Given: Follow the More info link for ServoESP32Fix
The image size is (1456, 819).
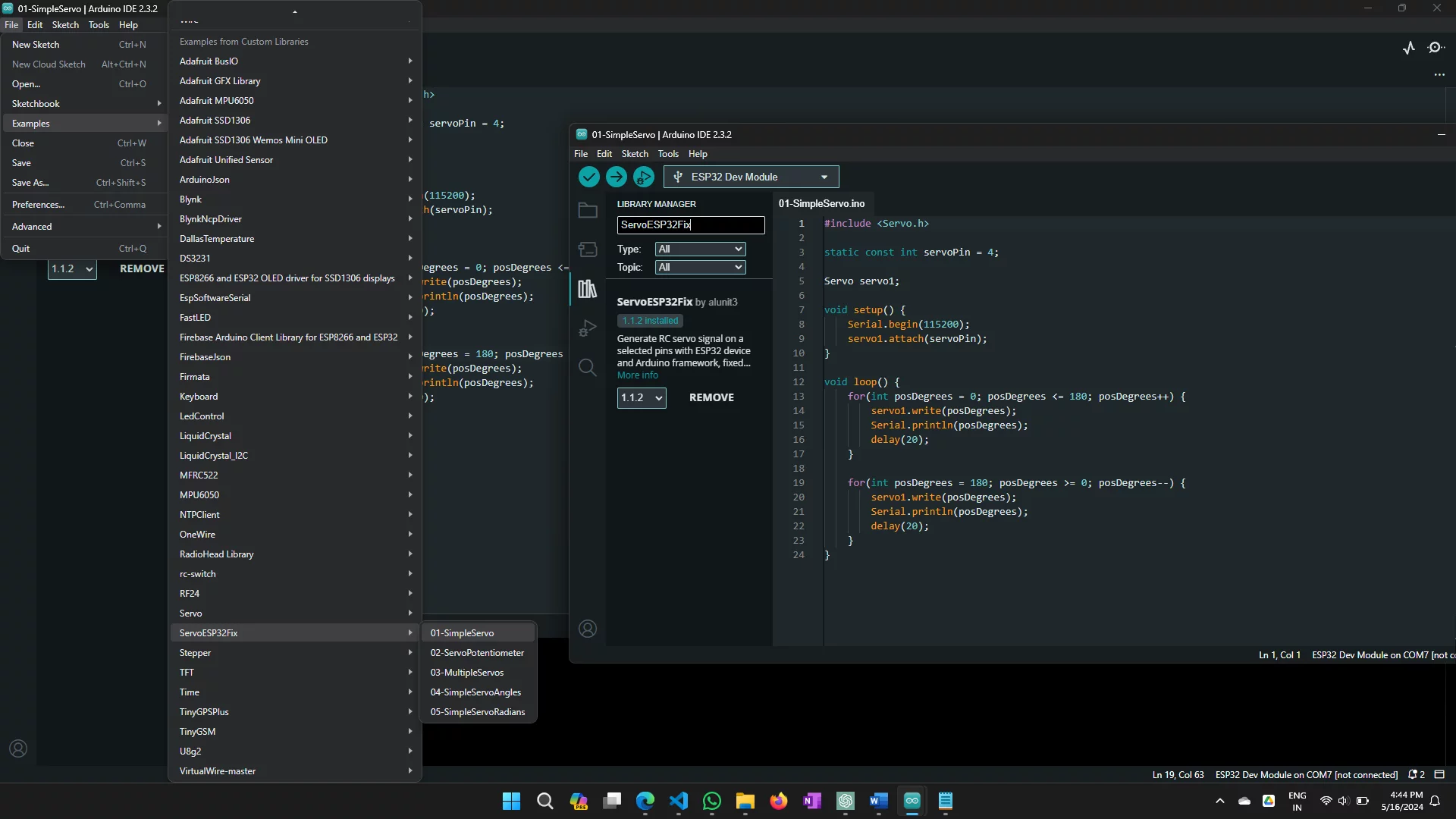Looking at the screenshot, I should (x=637, y=375).
